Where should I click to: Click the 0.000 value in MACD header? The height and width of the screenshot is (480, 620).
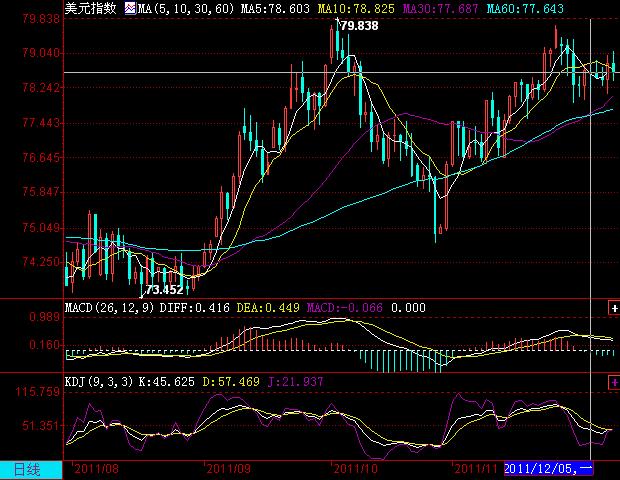click(x=408, y=308)
